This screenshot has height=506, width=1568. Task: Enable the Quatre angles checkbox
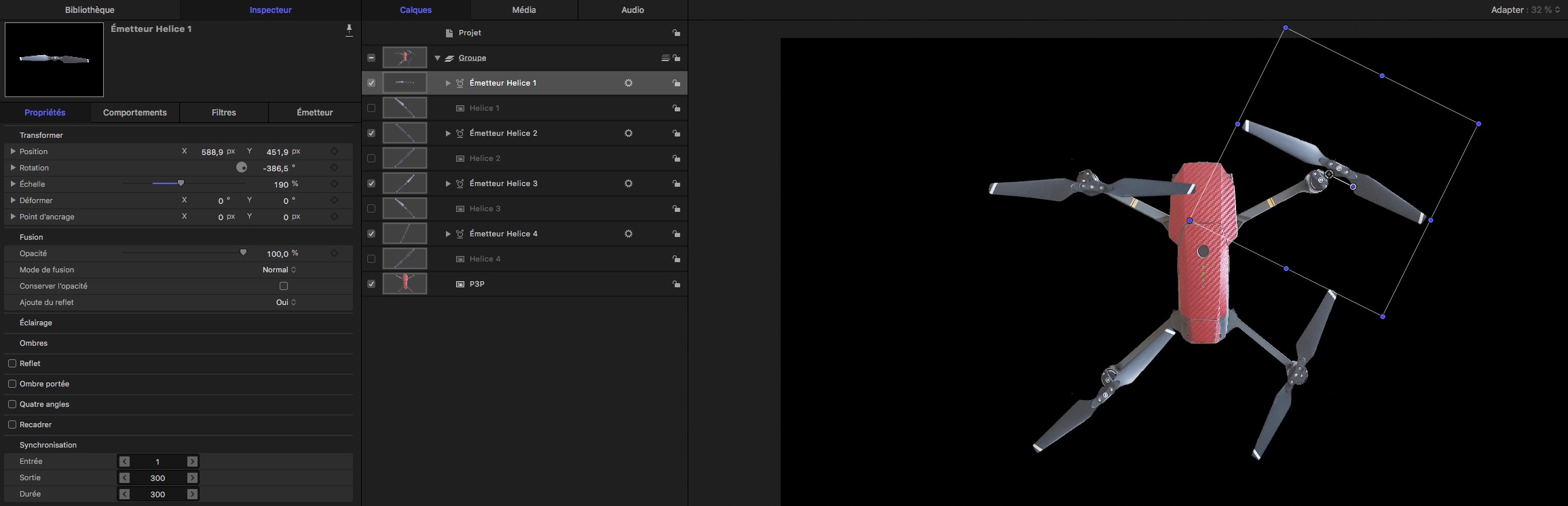click(12, 404)
